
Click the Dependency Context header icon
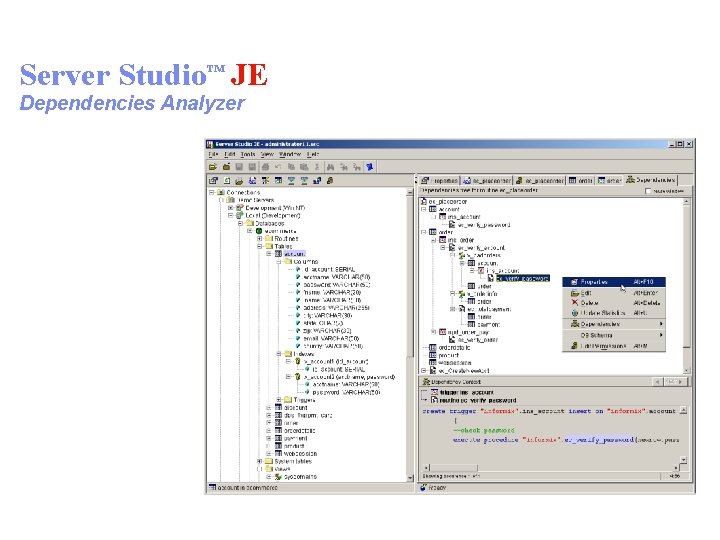(426, 382)
